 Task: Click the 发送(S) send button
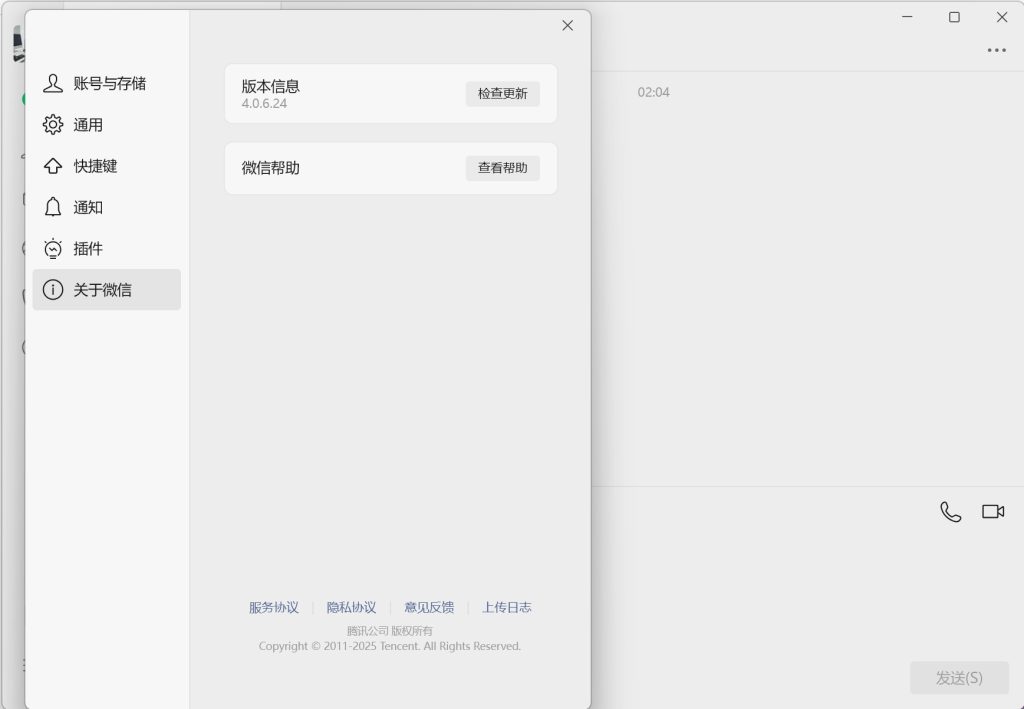[x=959, y=678]
